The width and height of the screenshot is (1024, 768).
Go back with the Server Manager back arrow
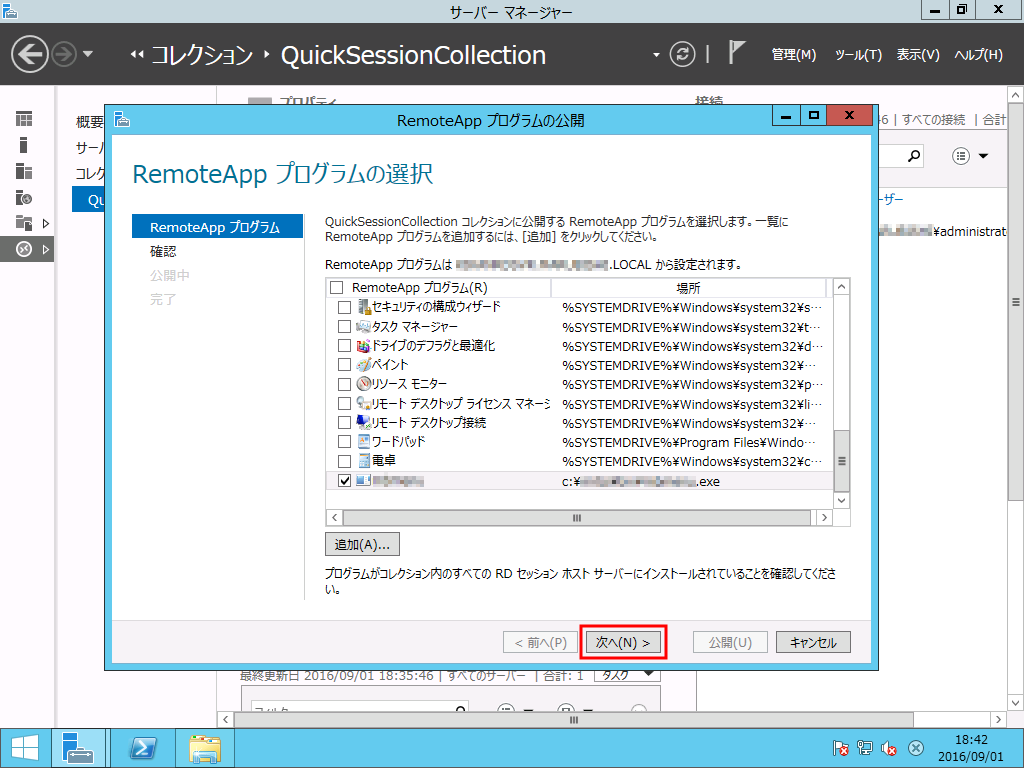[30, 54]
